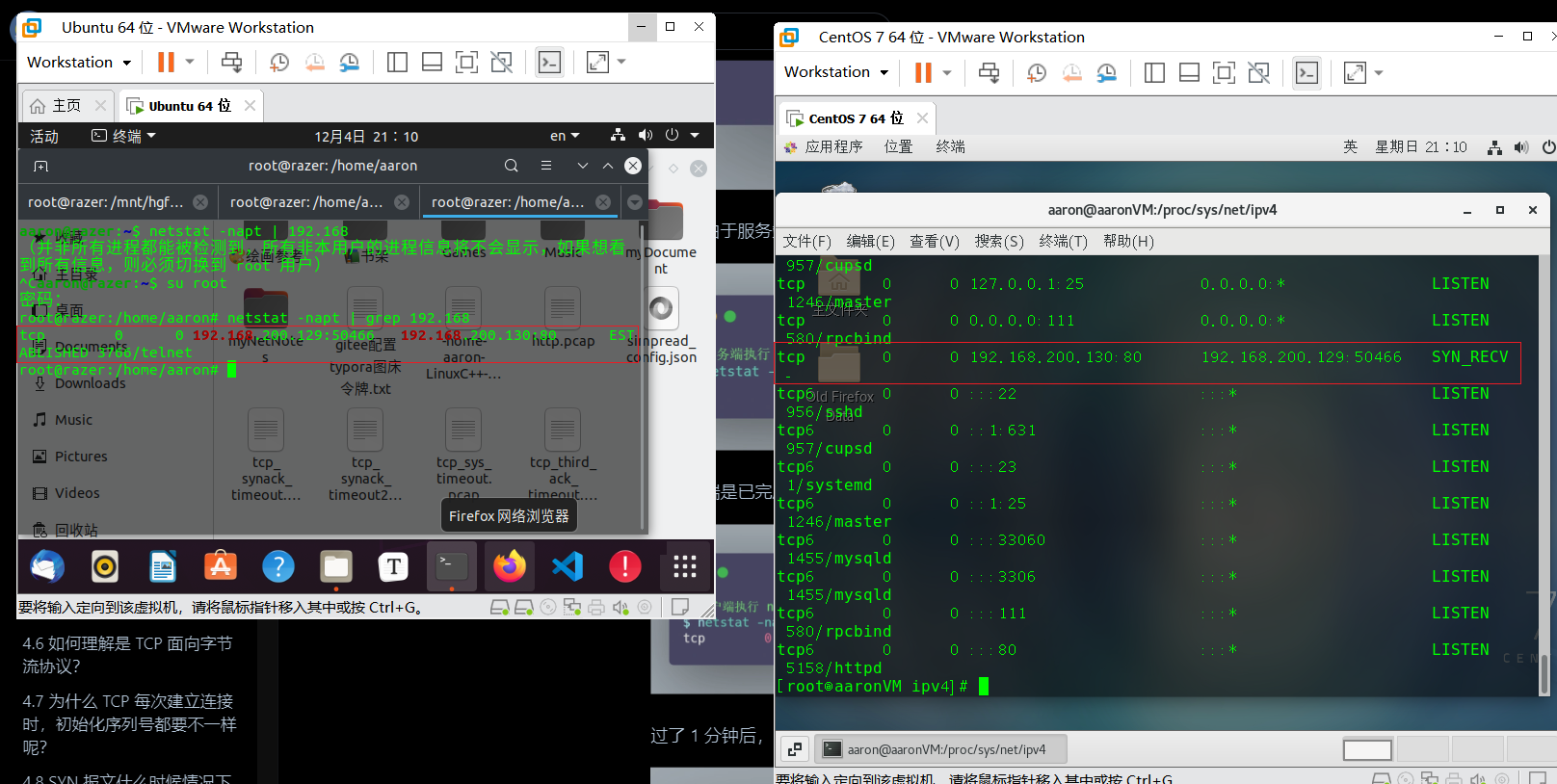Open the 编辑(E) menu in CentOS terminal
Viewport: 1557px width, 784px height.
point(871,242)
